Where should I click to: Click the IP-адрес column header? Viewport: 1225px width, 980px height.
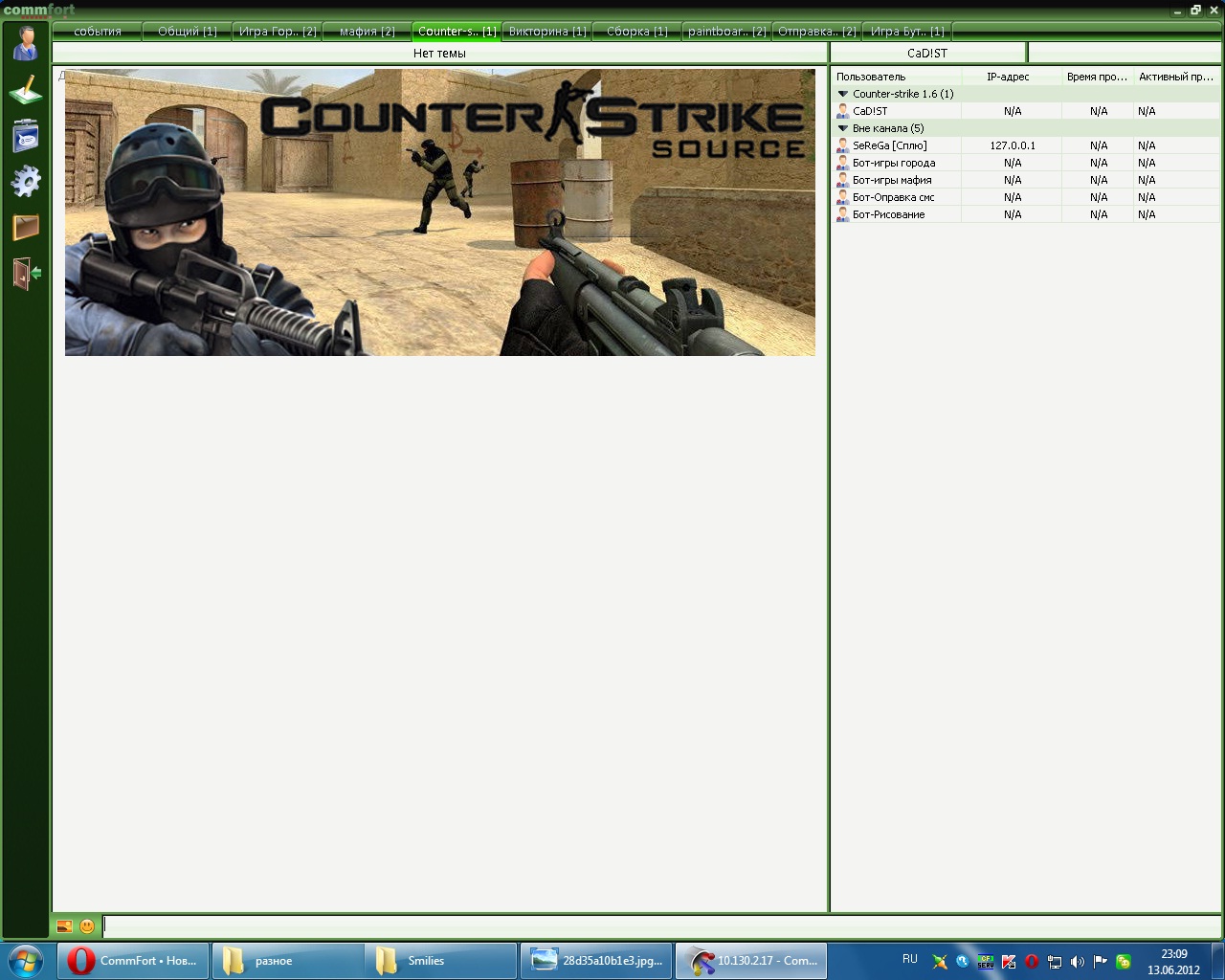pos(1008,77)
